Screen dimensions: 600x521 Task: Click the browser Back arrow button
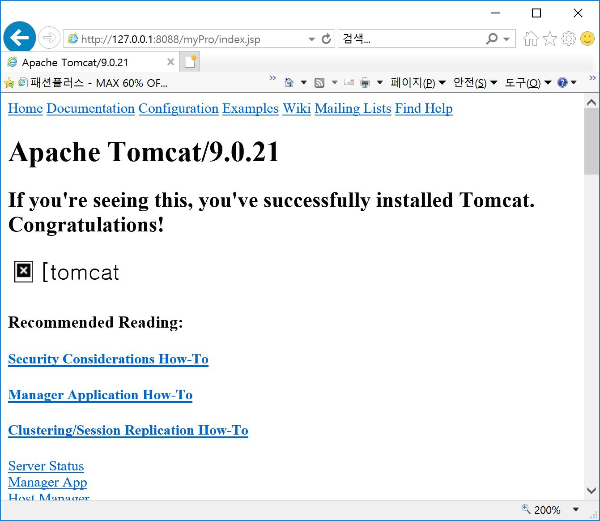19,37
